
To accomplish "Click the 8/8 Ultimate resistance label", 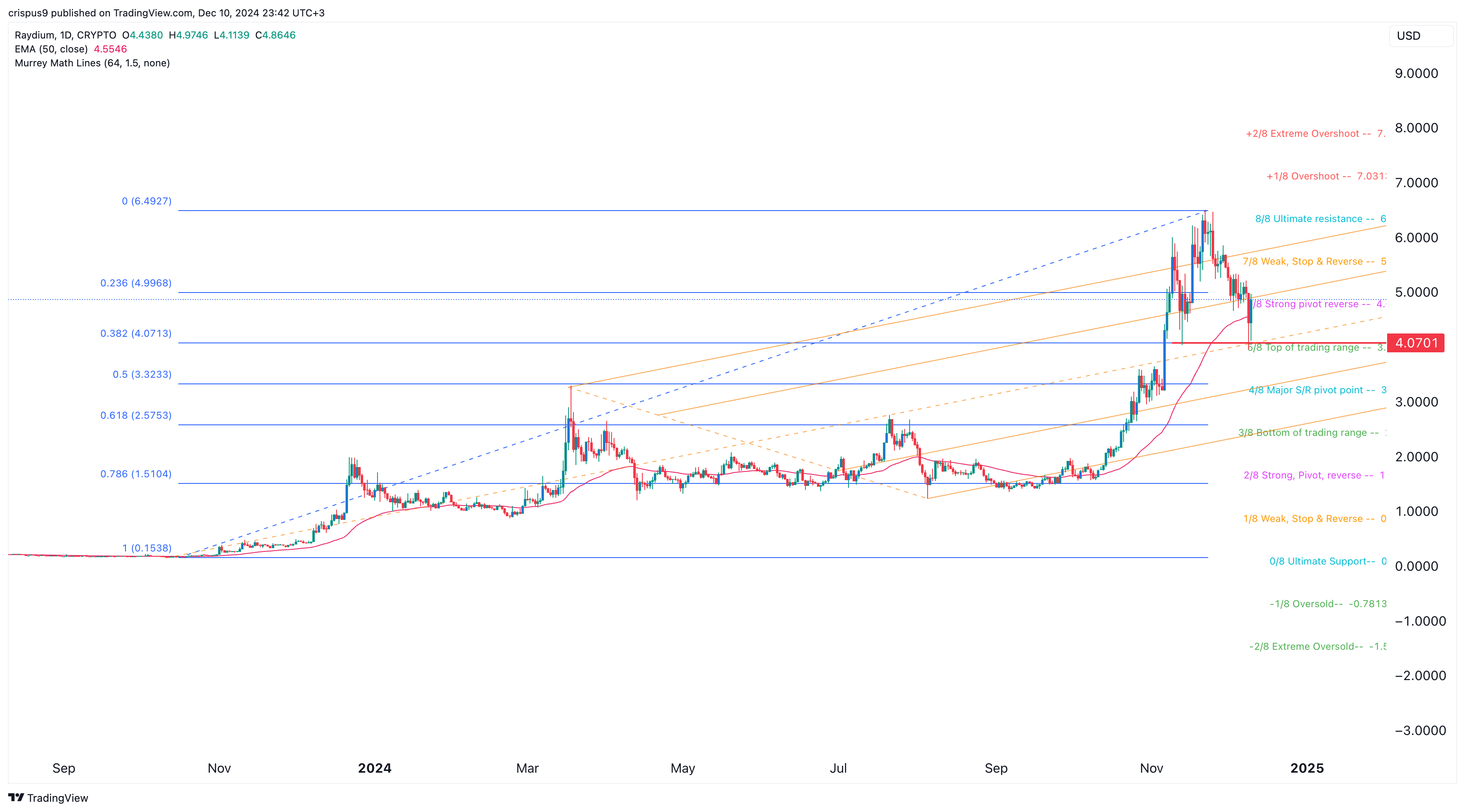I will click(1320, 219).
